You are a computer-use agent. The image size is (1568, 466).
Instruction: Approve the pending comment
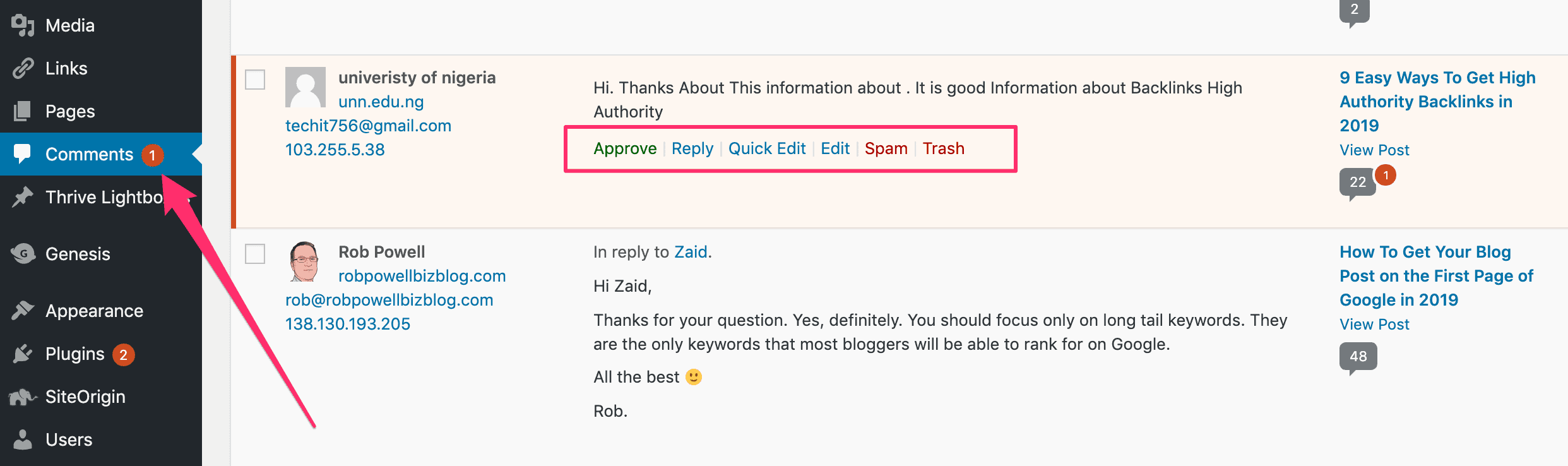tap(624, 148)
